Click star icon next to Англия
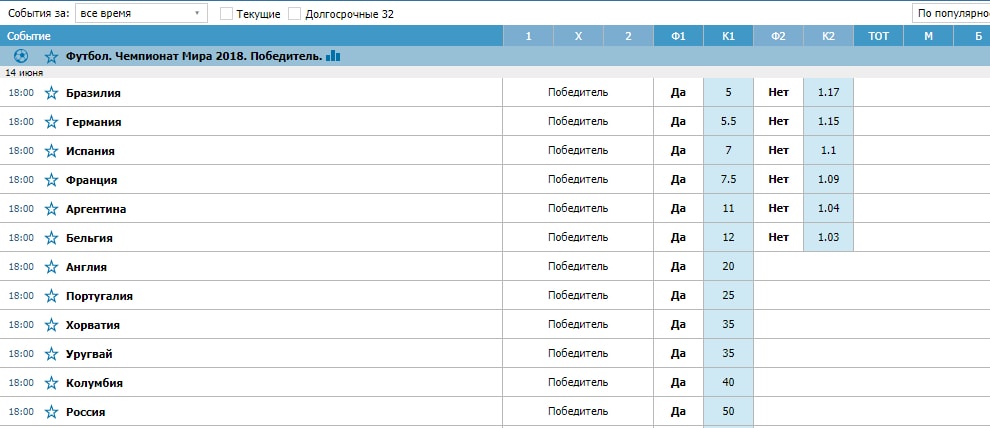Screen dimensions: 990x428 tap(52, 267)
